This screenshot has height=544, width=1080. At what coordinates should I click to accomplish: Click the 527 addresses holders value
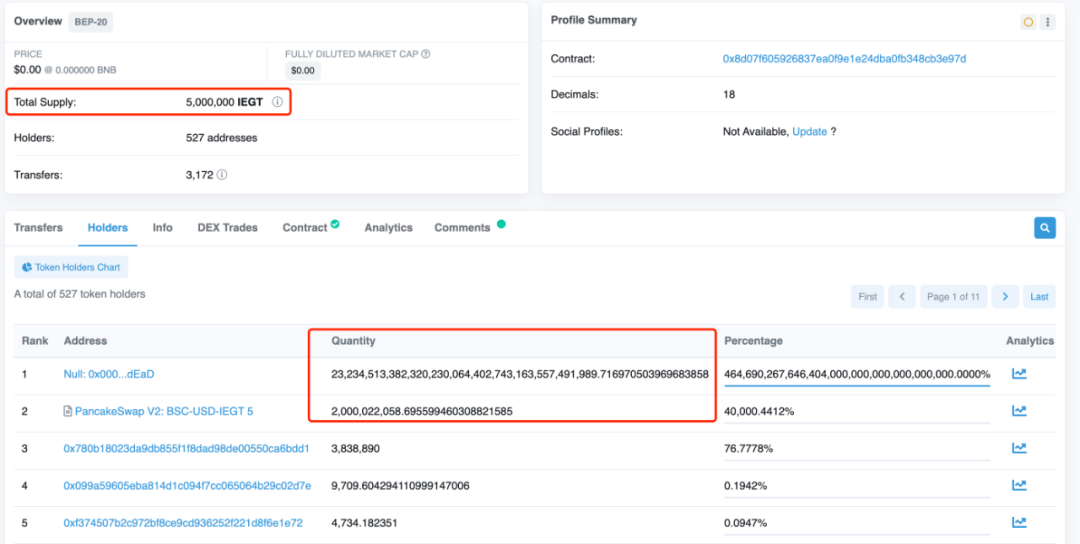222,138
